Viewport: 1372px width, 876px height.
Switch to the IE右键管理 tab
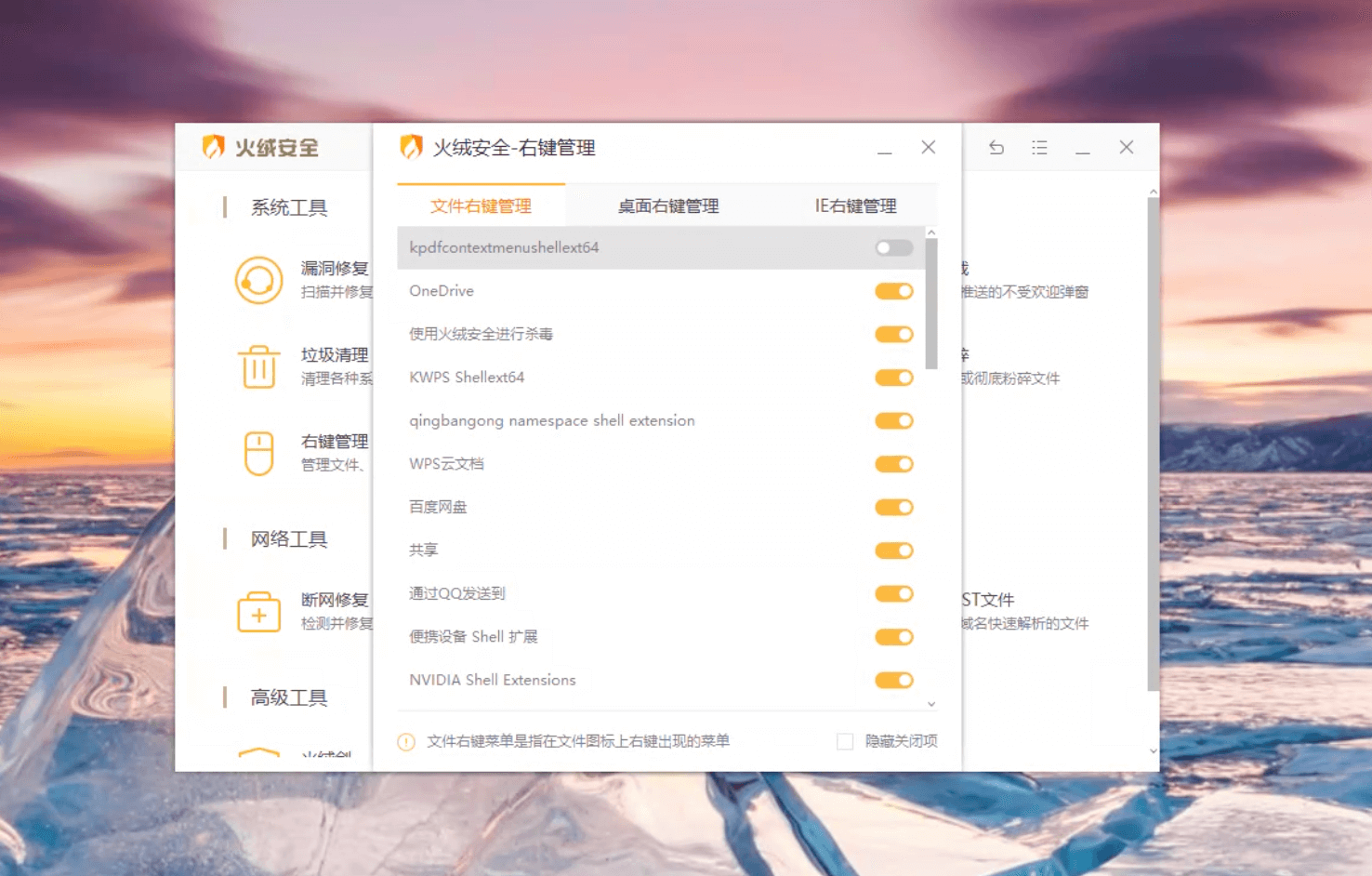[855, 206]
